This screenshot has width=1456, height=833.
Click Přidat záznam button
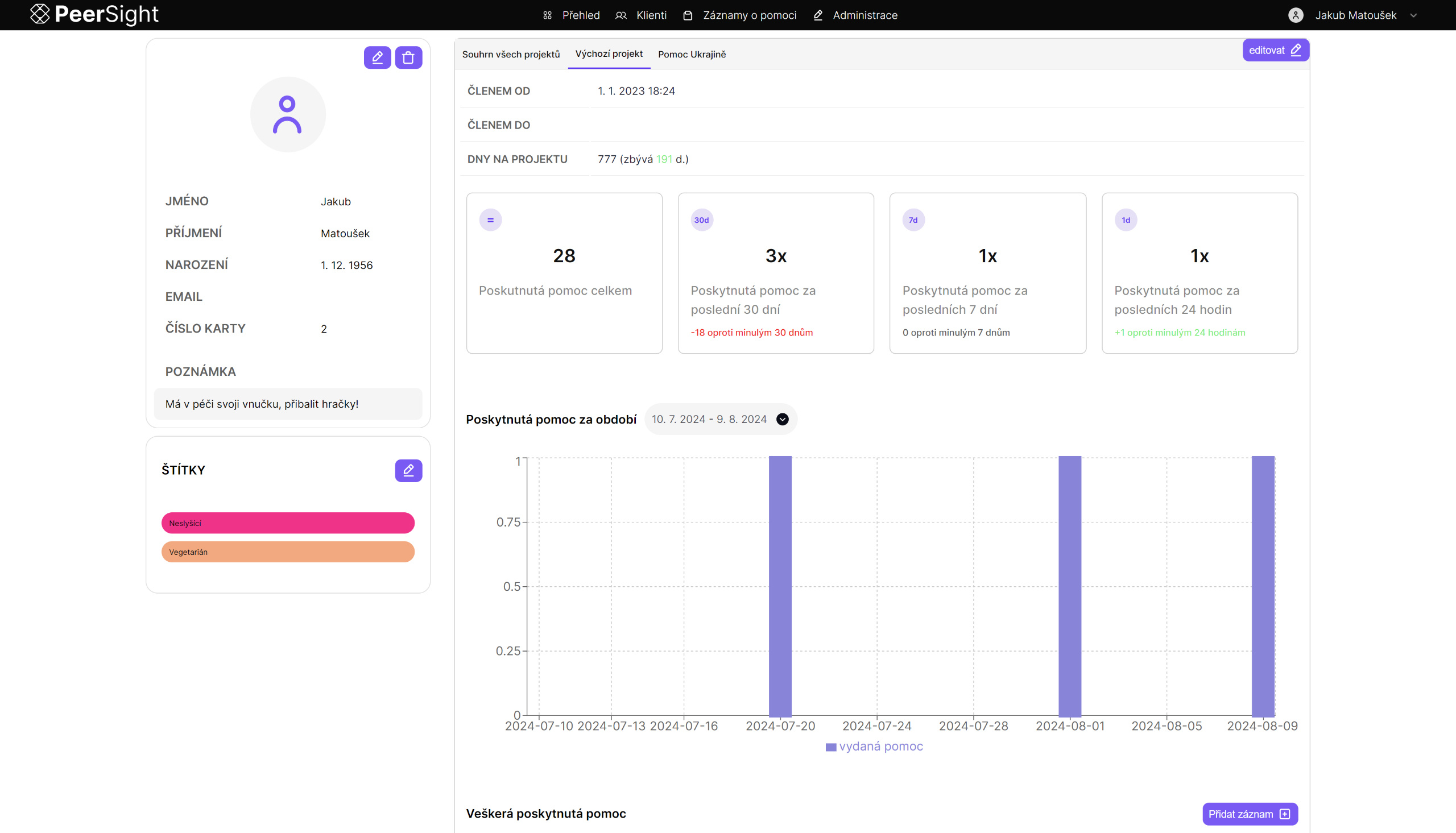pyautogui.click(x=1249, y=814)
